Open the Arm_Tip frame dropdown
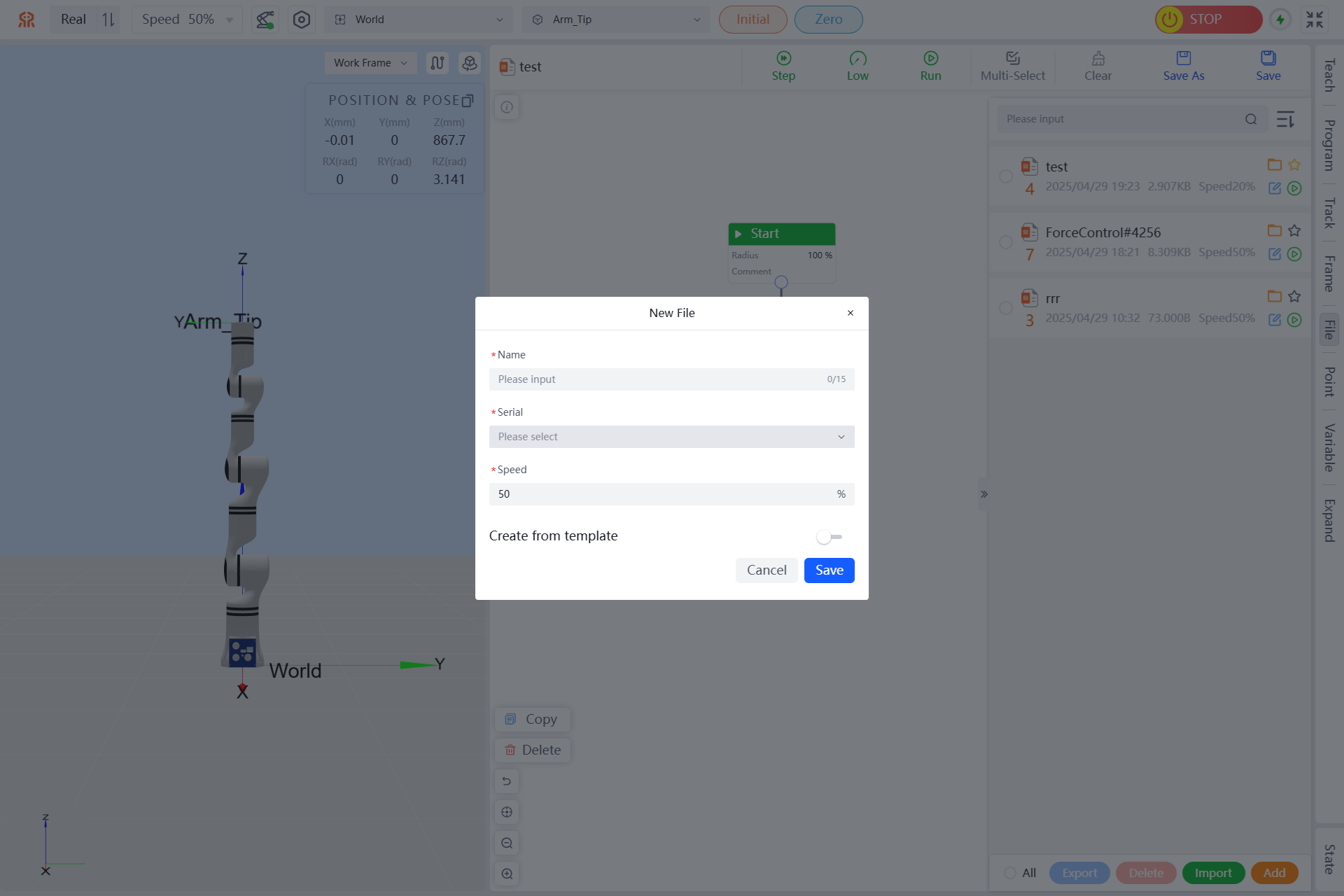The width and height of the screenshot is (1344, 896). coord(615,20)
